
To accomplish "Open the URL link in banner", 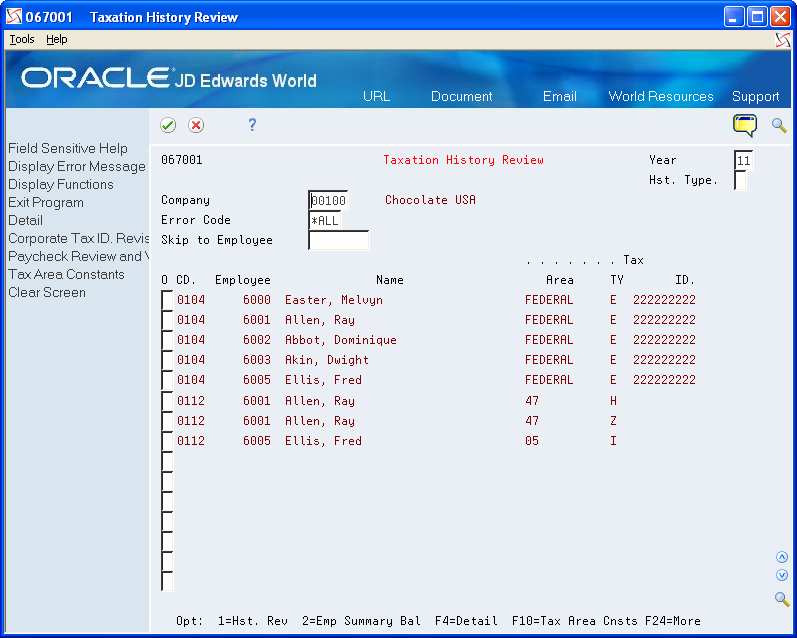I will tap(377, 97).
